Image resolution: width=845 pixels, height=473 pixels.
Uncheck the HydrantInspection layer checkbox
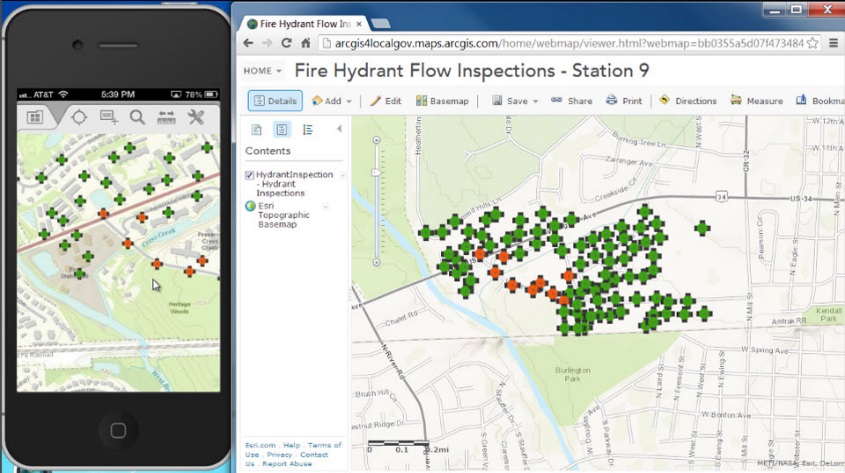[x=250, y=175]
